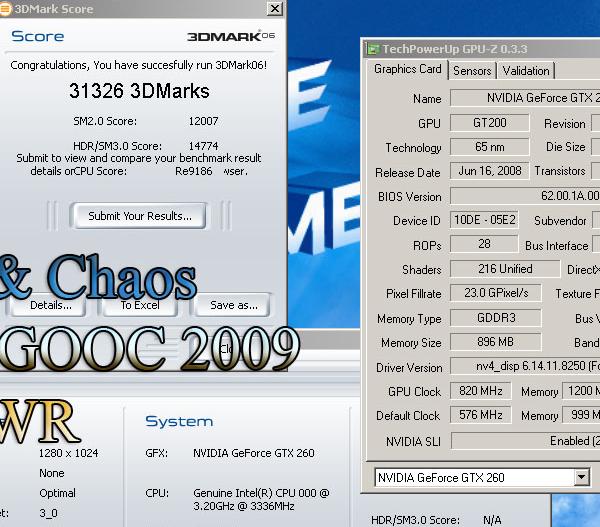
Task: Click the 3DMark Score window icon
Action: click(x=5, y=9)
